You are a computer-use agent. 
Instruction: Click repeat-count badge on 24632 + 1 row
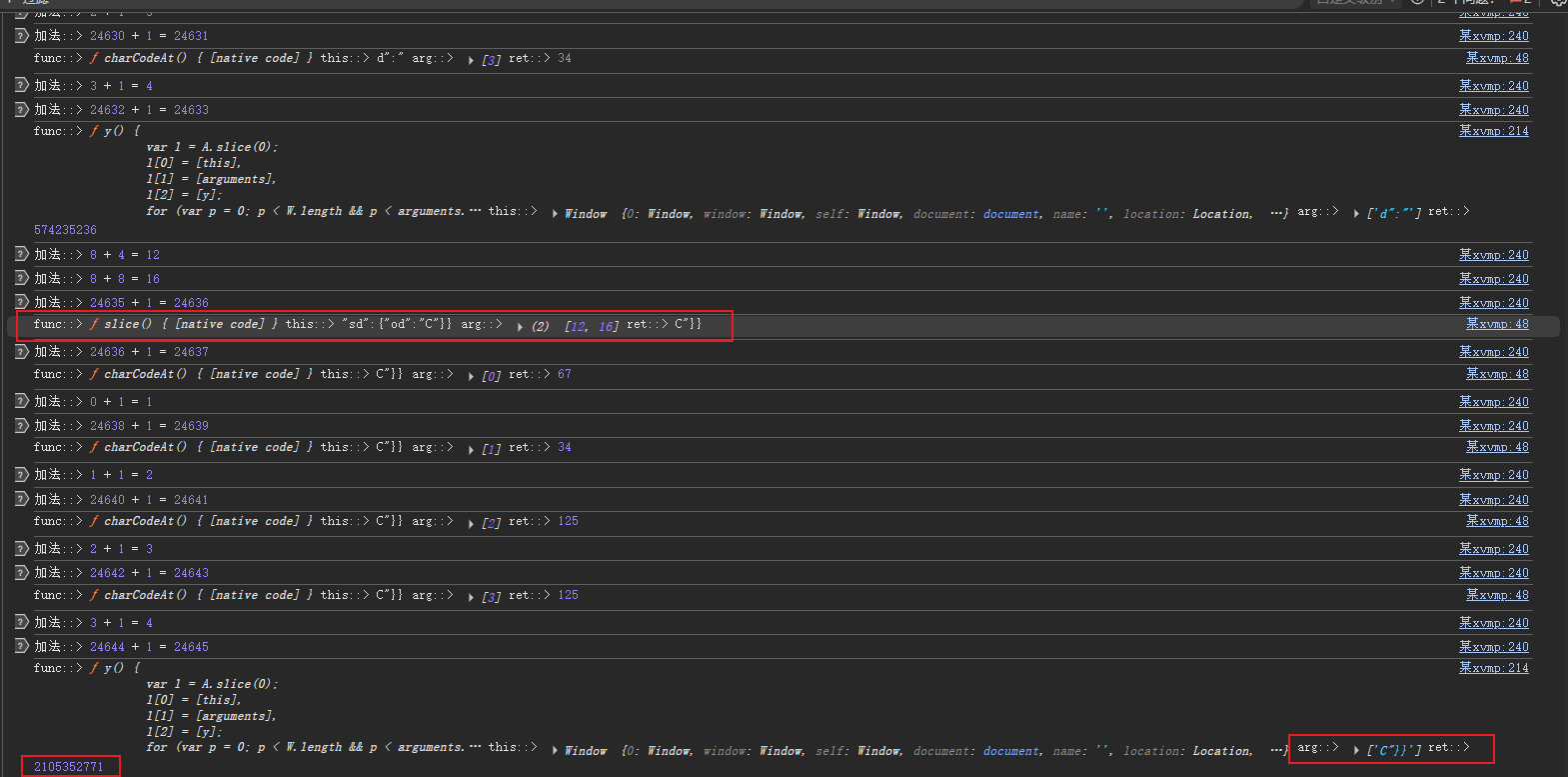tap(21, 110)
